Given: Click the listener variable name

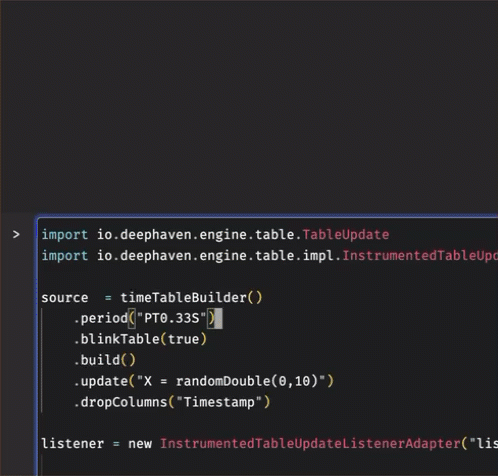Looking at the screenshot, I should tap(73, 444).
